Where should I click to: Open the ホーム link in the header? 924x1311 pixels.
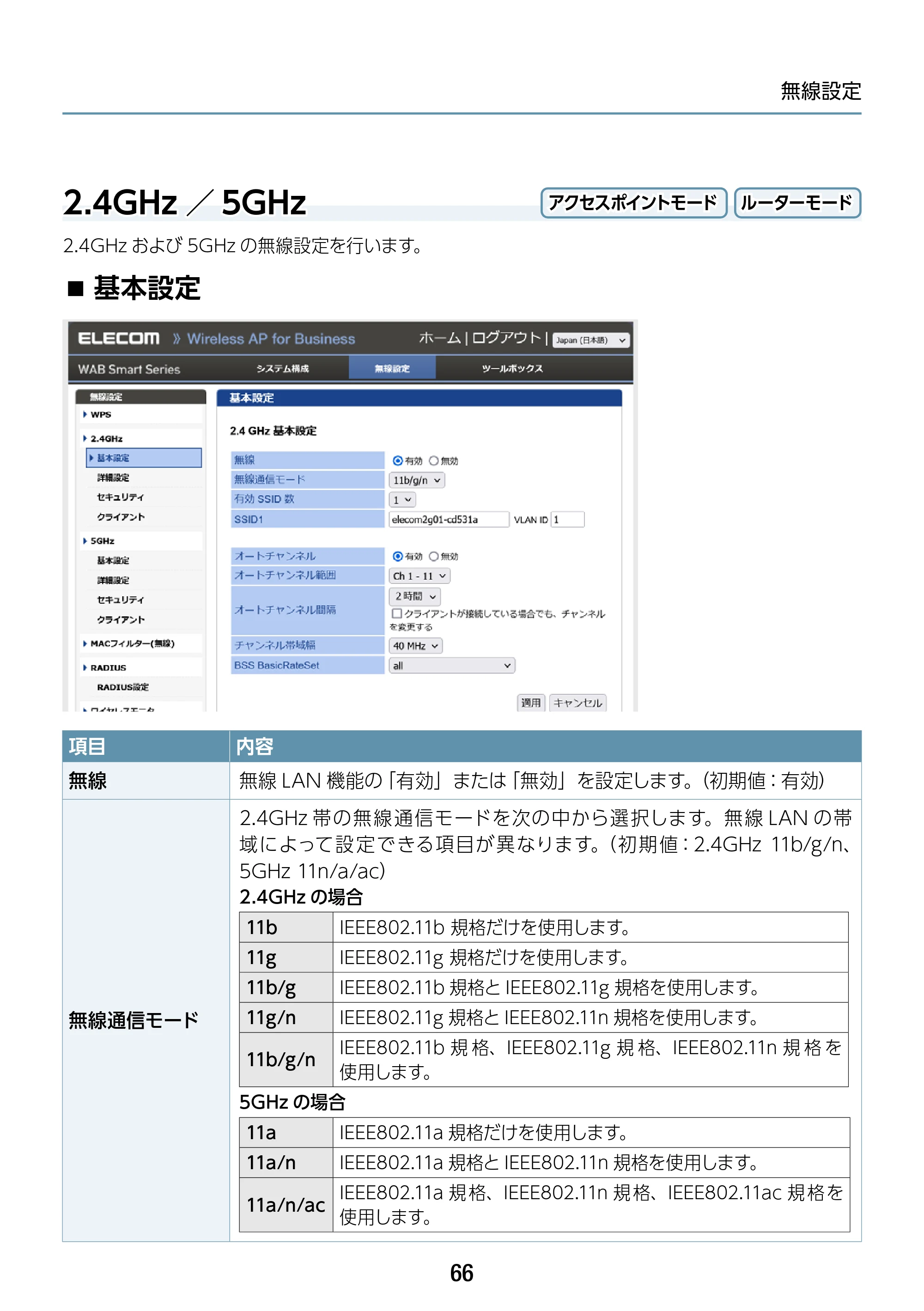point(439,338)
